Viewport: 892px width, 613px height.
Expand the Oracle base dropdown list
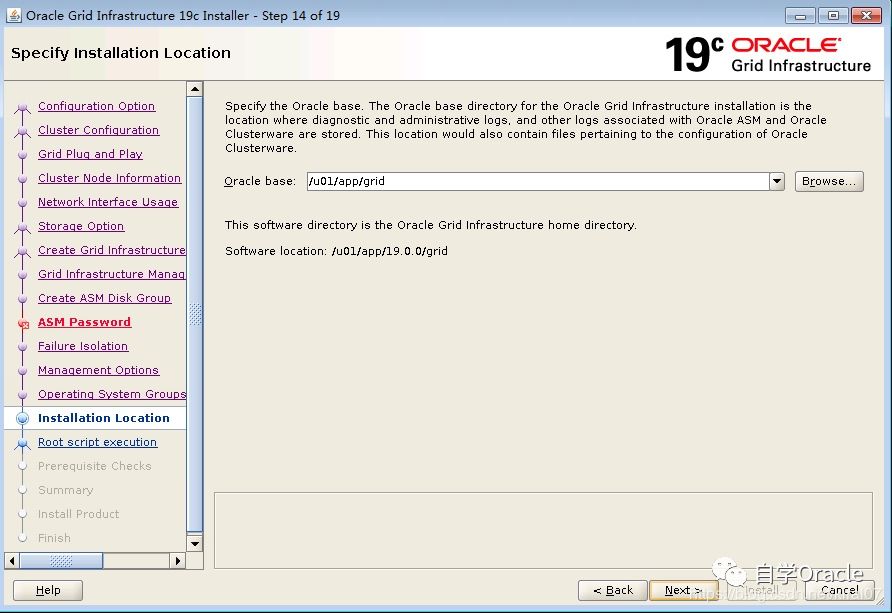777,181
